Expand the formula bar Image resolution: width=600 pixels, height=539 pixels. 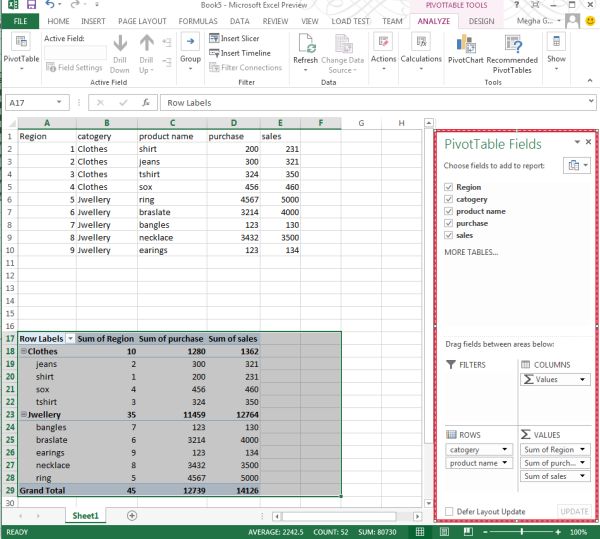[591, 101]
